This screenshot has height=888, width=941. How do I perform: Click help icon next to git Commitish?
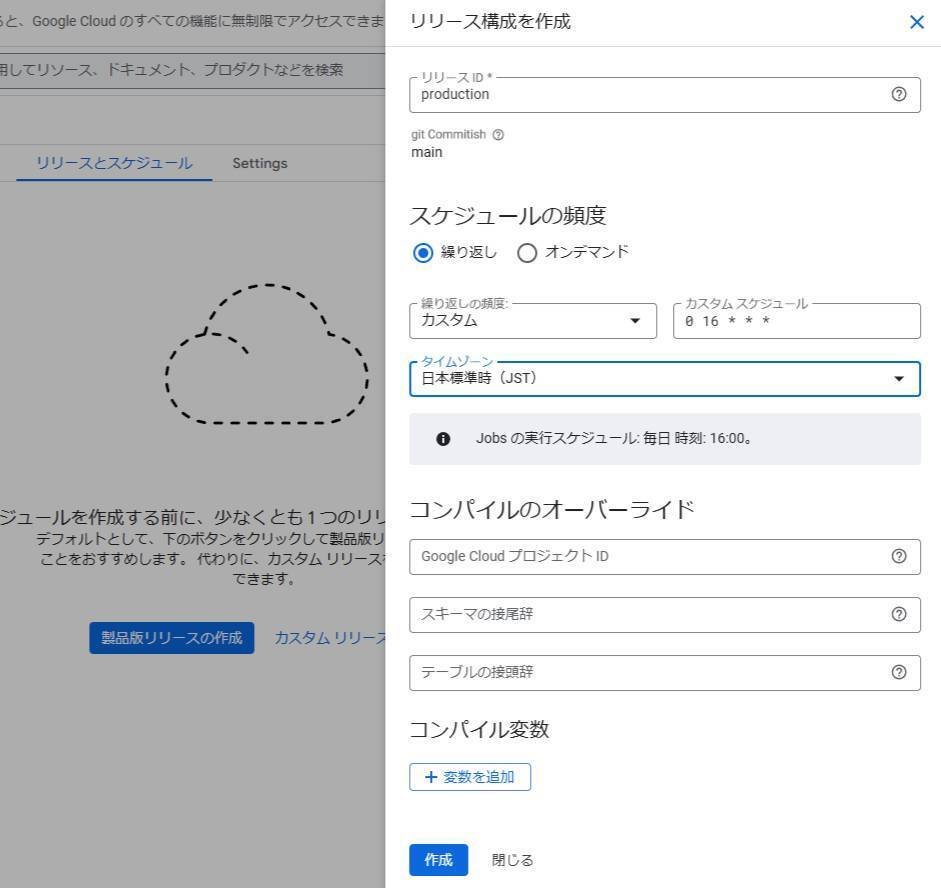[x=498, y=134]
